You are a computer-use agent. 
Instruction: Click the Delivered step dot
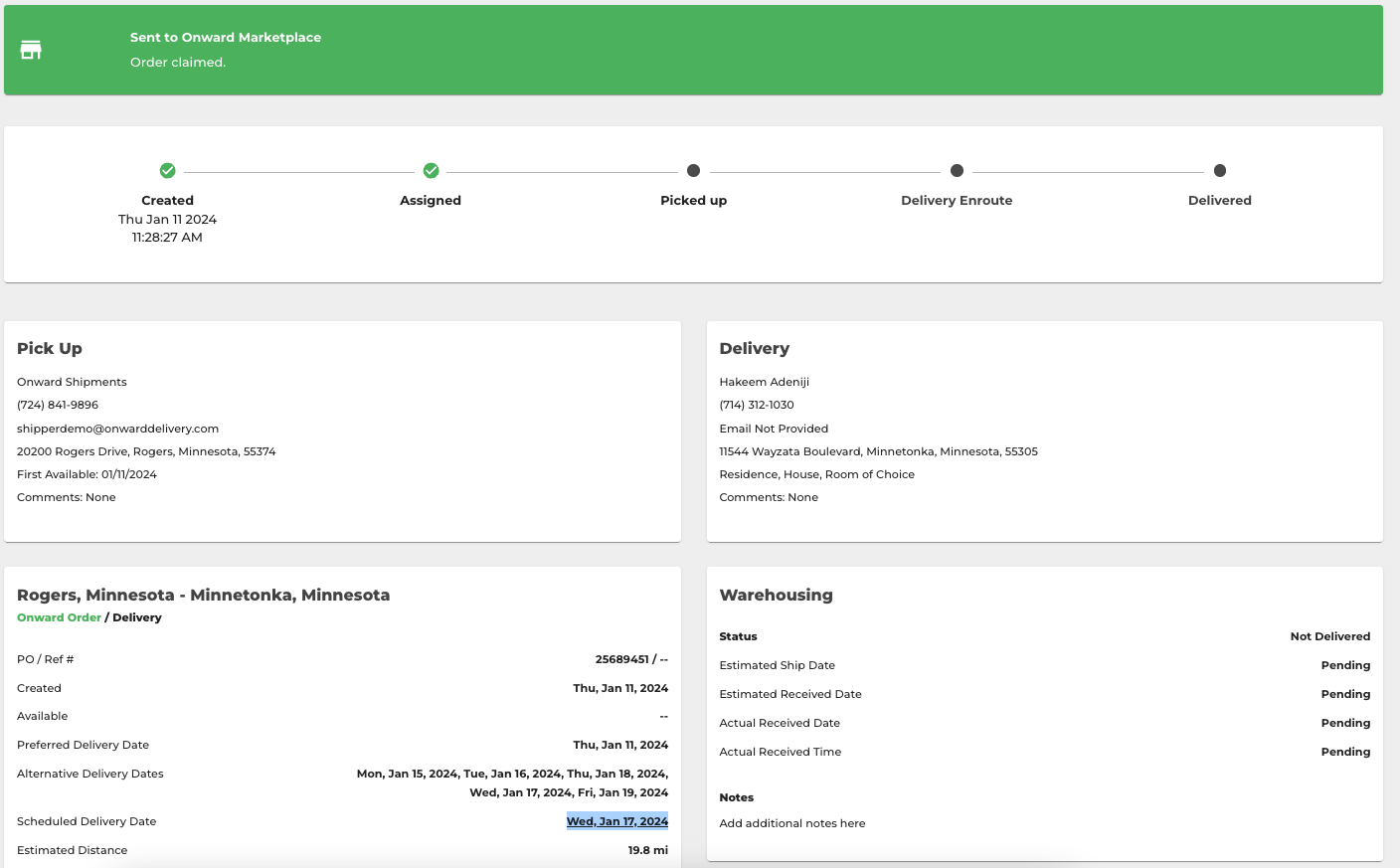tap(1220, 171)
